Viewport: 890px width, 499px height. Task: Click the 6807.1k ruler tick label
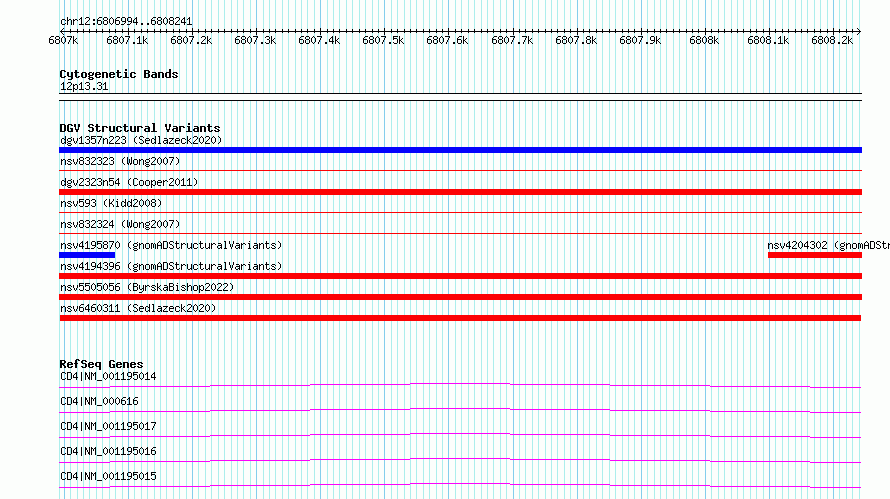coord(127,41)
